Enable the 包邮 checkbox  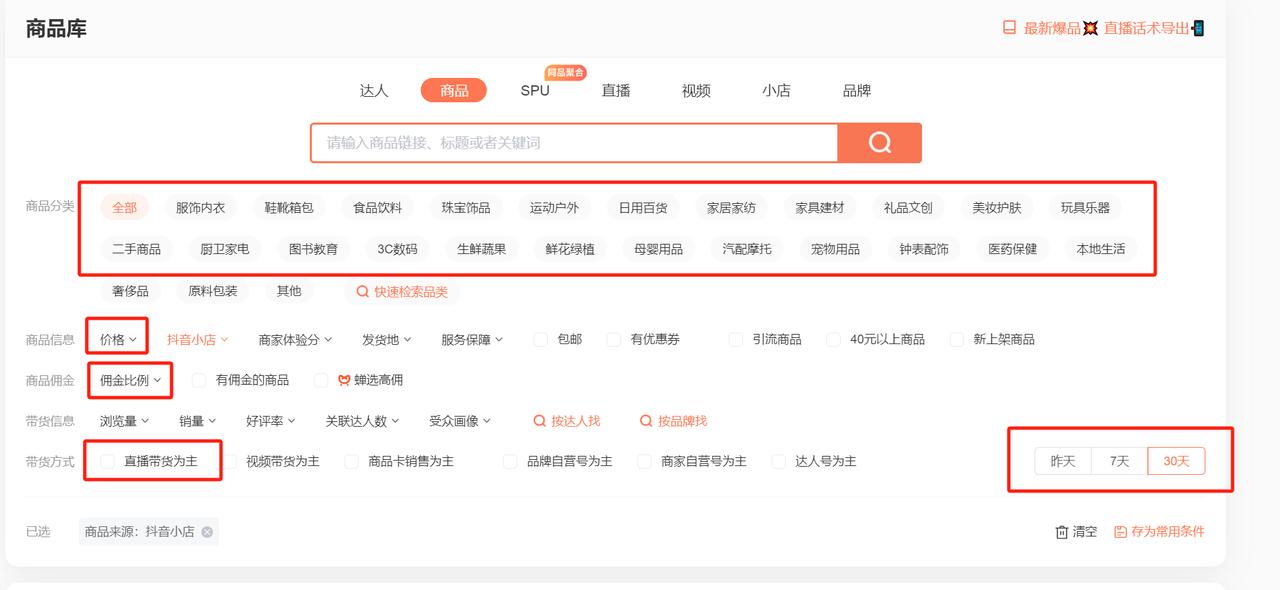point(540,339)
